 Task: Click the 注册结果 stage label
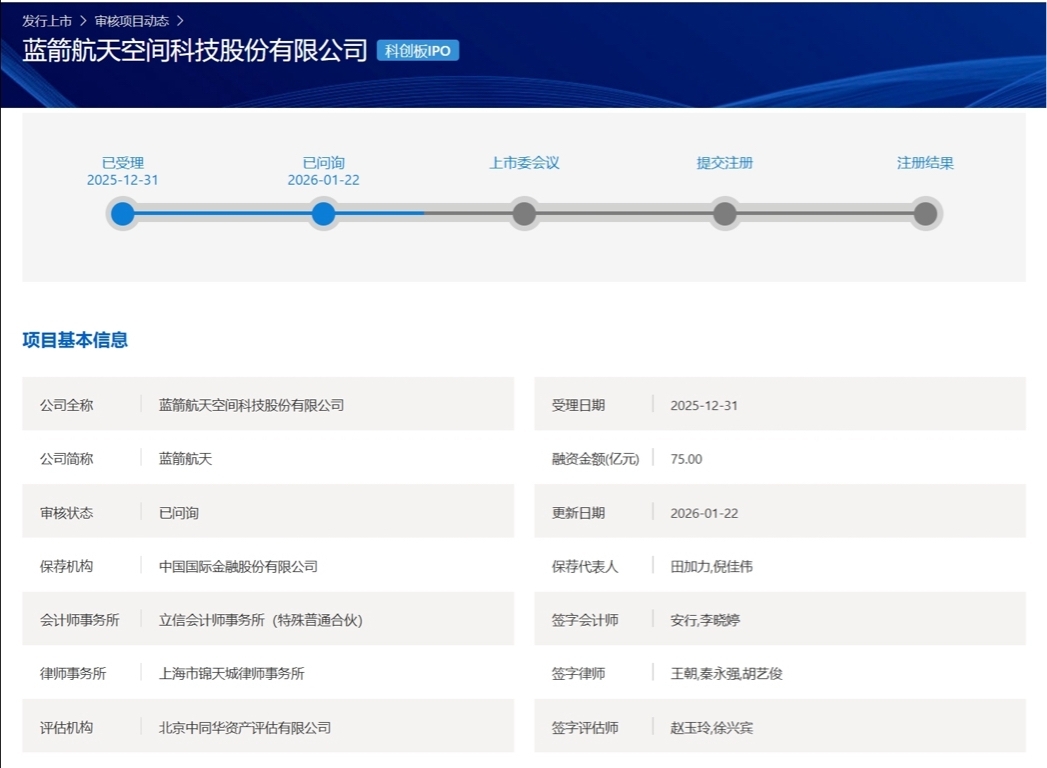click(925, 163)
